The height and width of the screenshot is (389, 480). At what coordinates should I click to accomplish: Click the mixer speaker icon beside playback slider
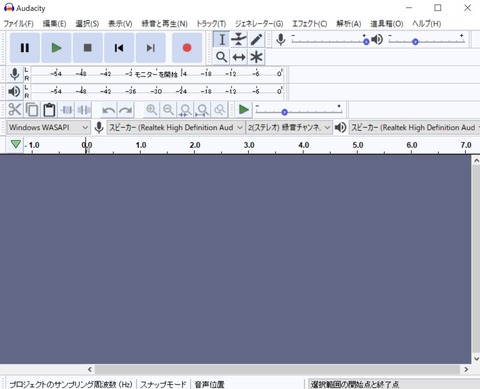(x=377, y=40)
